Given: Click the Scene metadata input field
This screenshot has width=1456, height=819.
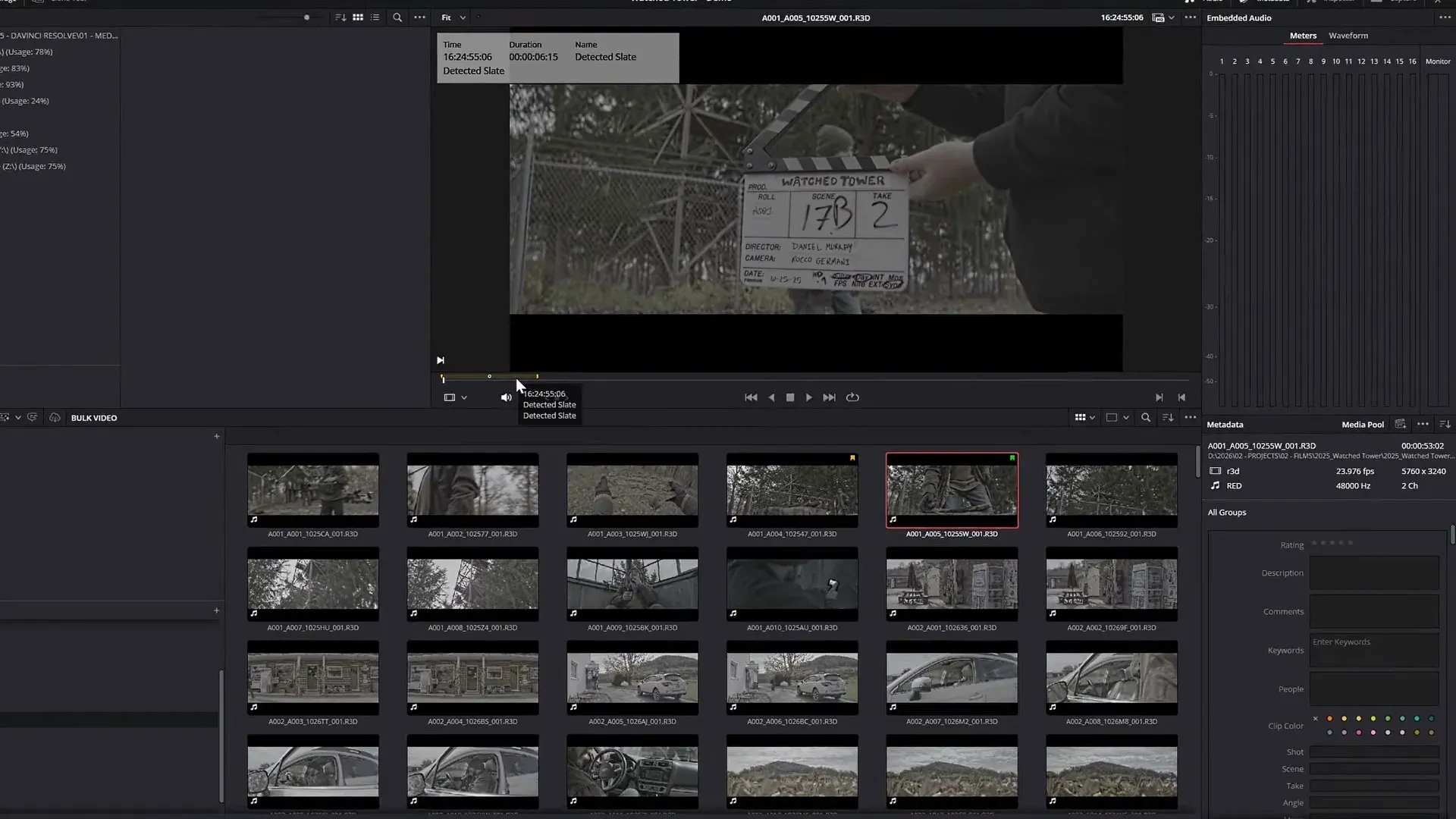Looking at the screenshot, I should coord(1374,769).
